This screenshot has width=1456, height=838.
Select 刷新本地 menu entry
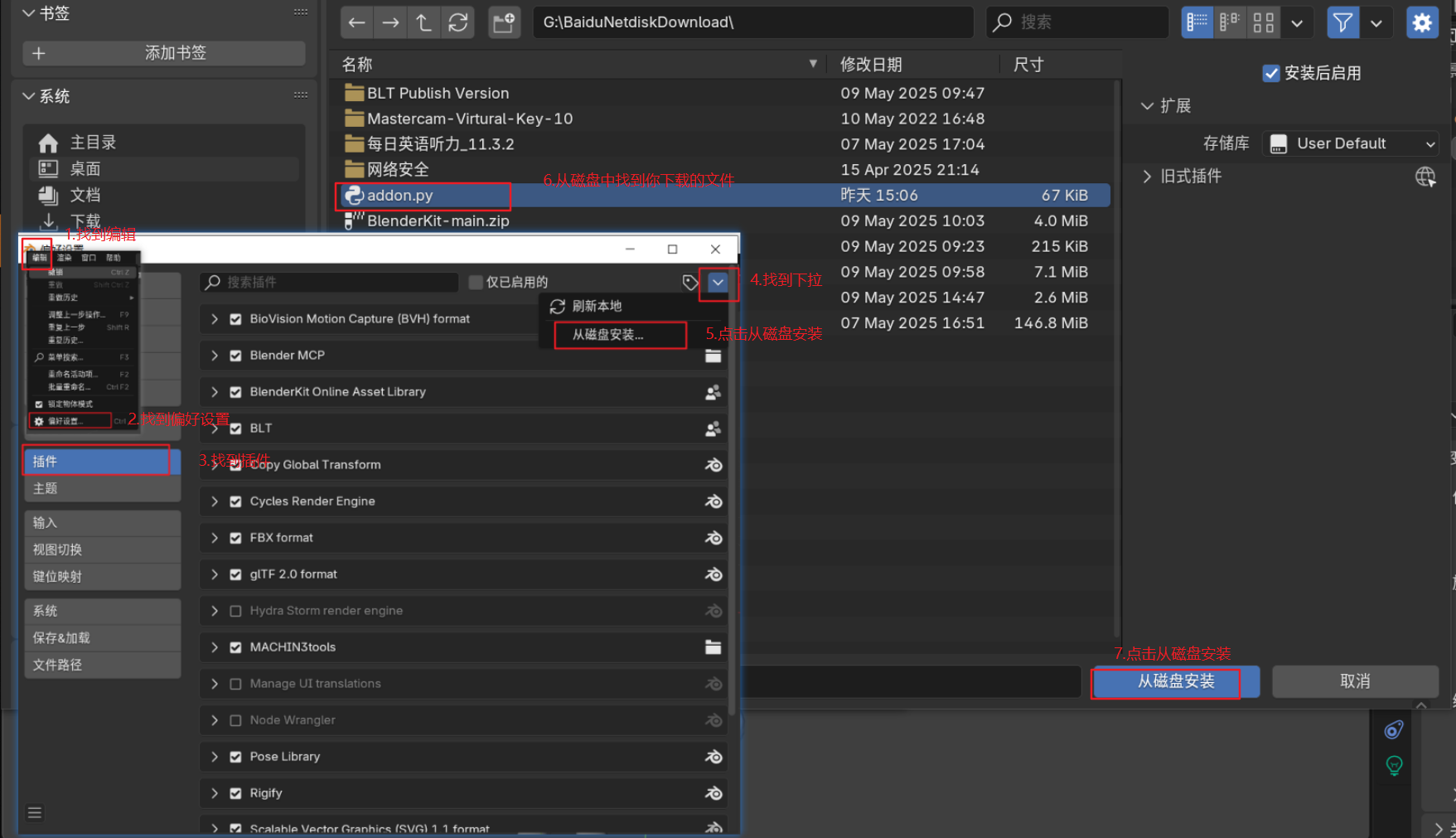[597, 307]
